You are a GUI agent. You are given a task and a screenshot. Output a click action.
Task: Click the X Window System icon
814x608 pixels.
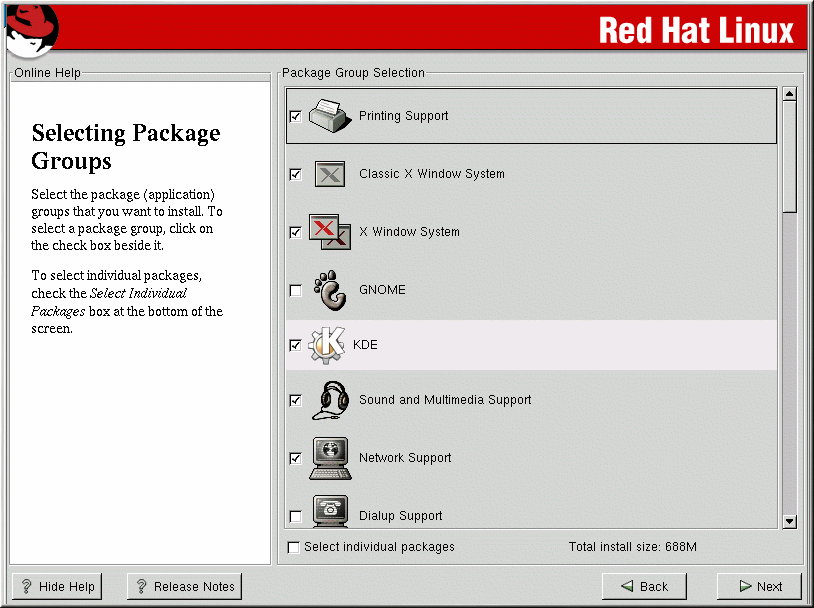329,231
